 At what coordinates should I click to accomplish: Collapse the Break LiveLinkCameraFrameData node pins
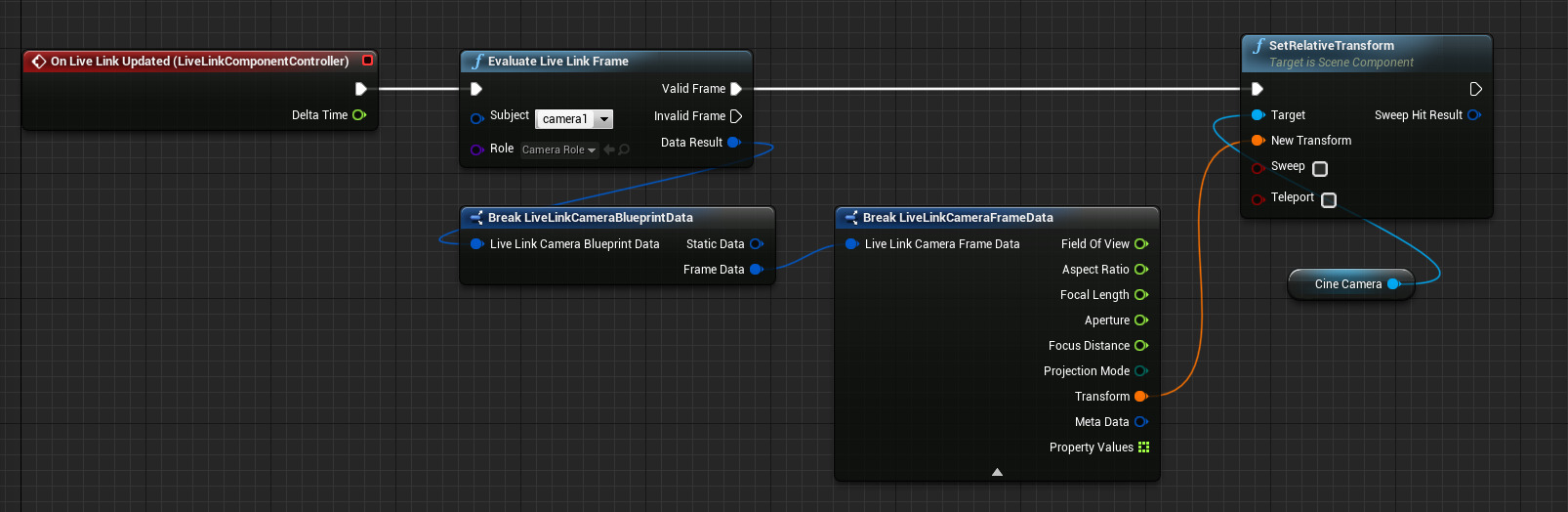click(997, 472)
